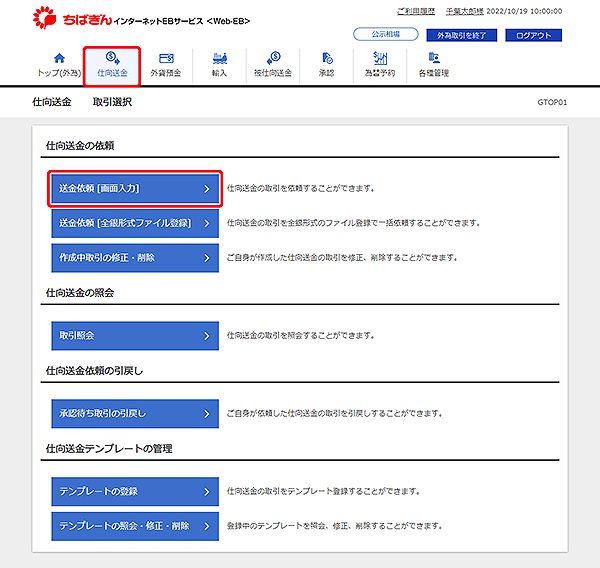600x568 pixels.
Task: Click the screen ID text GTOP01
Action: click(552, 102)
